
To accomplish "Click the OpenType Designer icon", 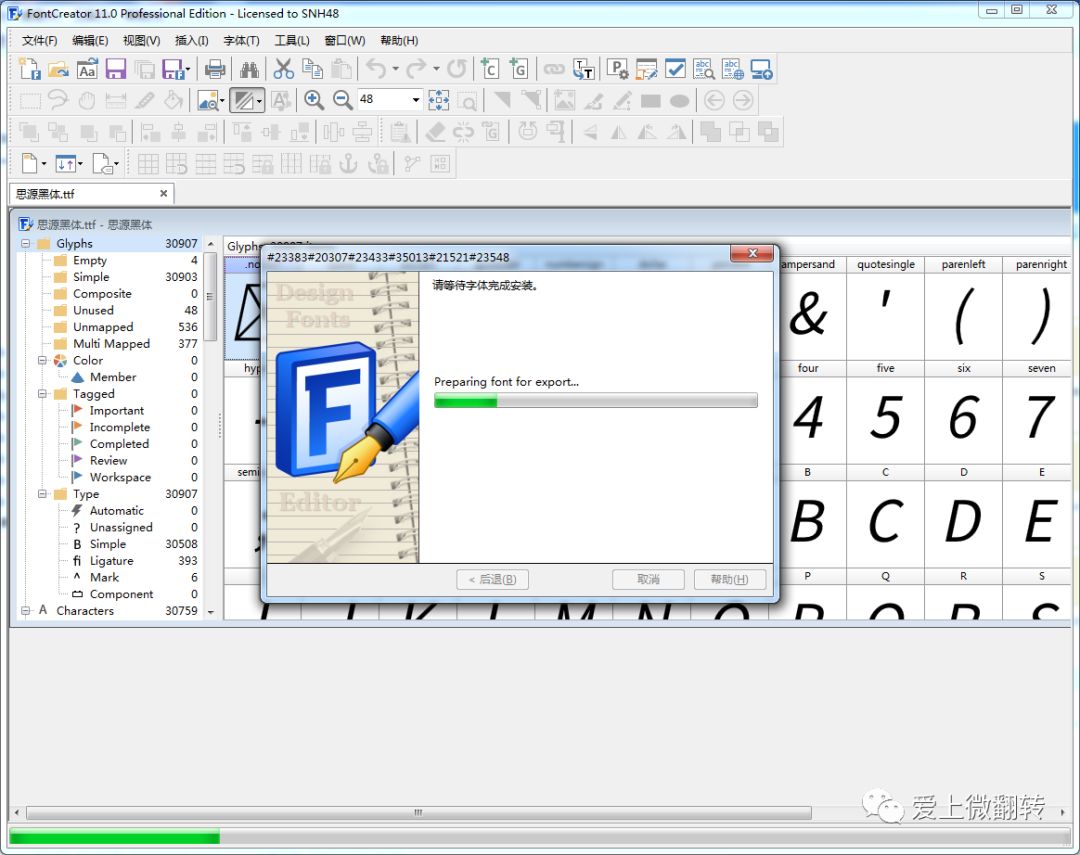I will pos(646,69).
